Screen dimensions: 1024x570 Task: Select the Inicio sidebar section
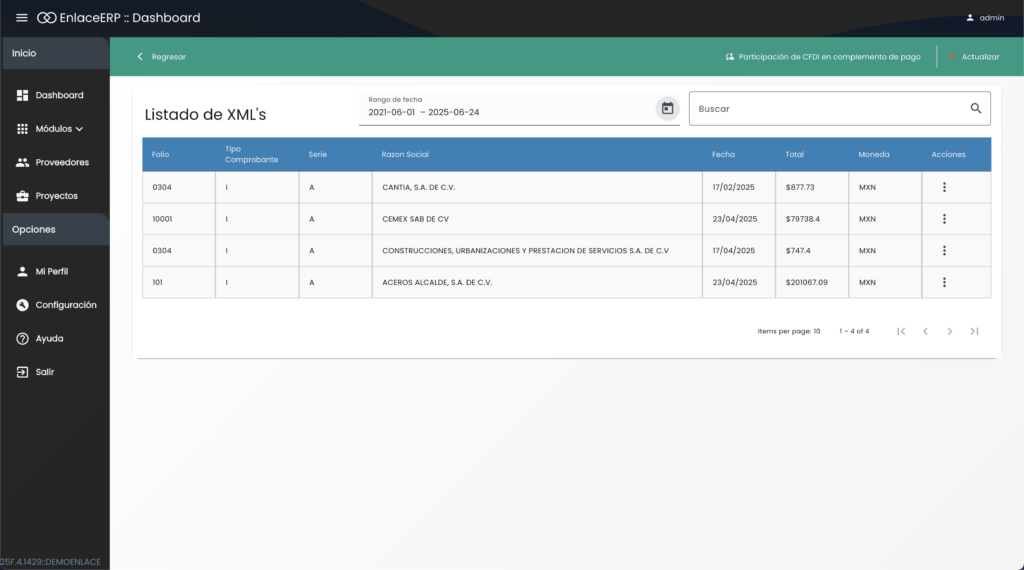pyautogui.click(x=56, y=53)
